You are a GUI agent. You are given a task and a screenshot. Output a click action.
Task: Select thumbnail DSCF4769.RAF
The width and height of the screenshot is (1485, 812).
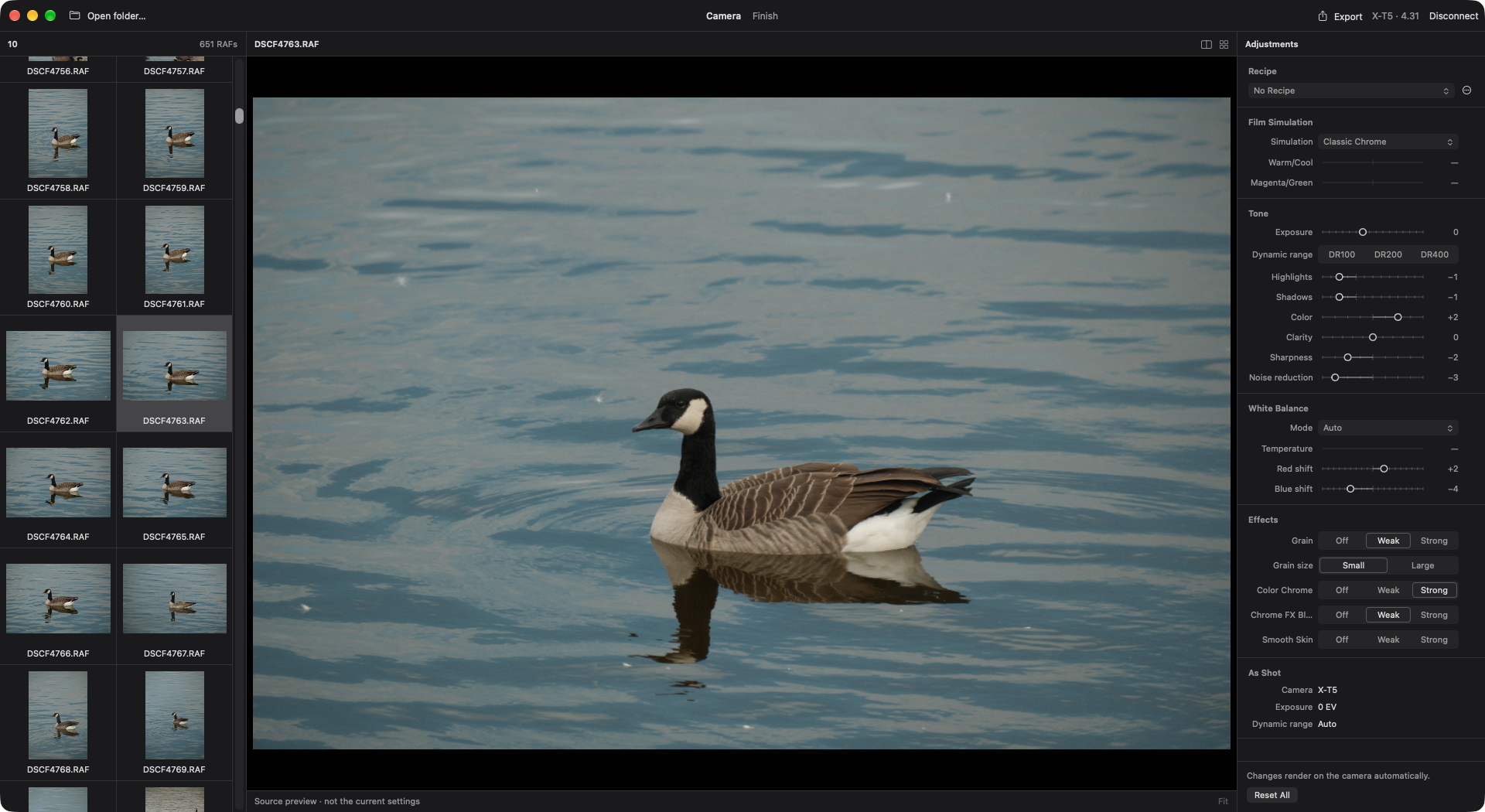[x=175, y=715]
